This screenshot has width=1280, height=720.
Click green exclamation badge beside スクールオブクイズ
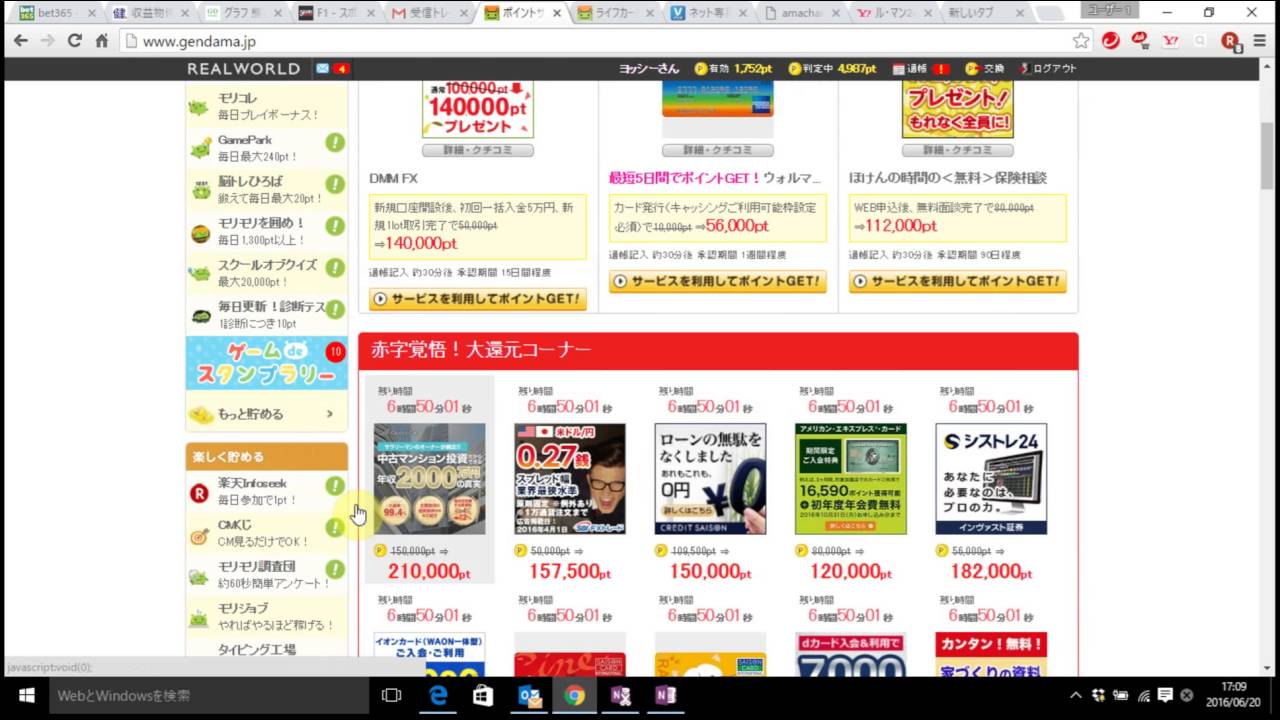click(335, 269)
